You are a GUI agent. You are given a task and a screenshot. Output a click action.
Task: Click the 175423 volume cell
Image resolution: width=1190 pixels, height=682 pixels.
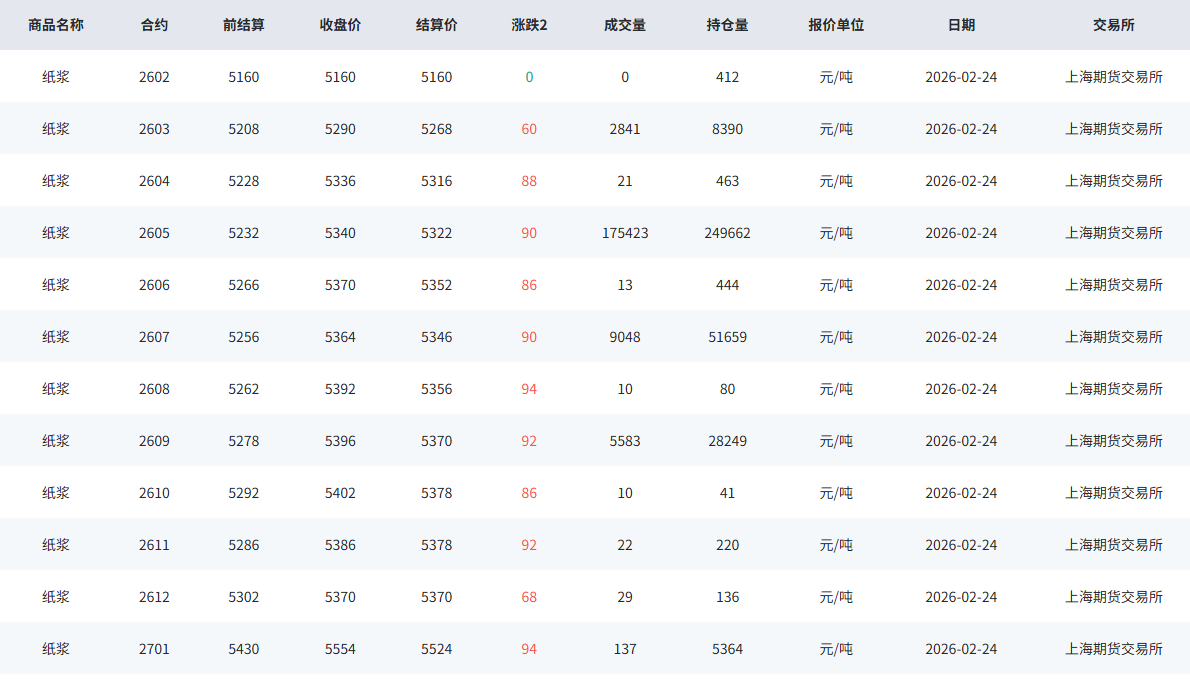(625, 233)
